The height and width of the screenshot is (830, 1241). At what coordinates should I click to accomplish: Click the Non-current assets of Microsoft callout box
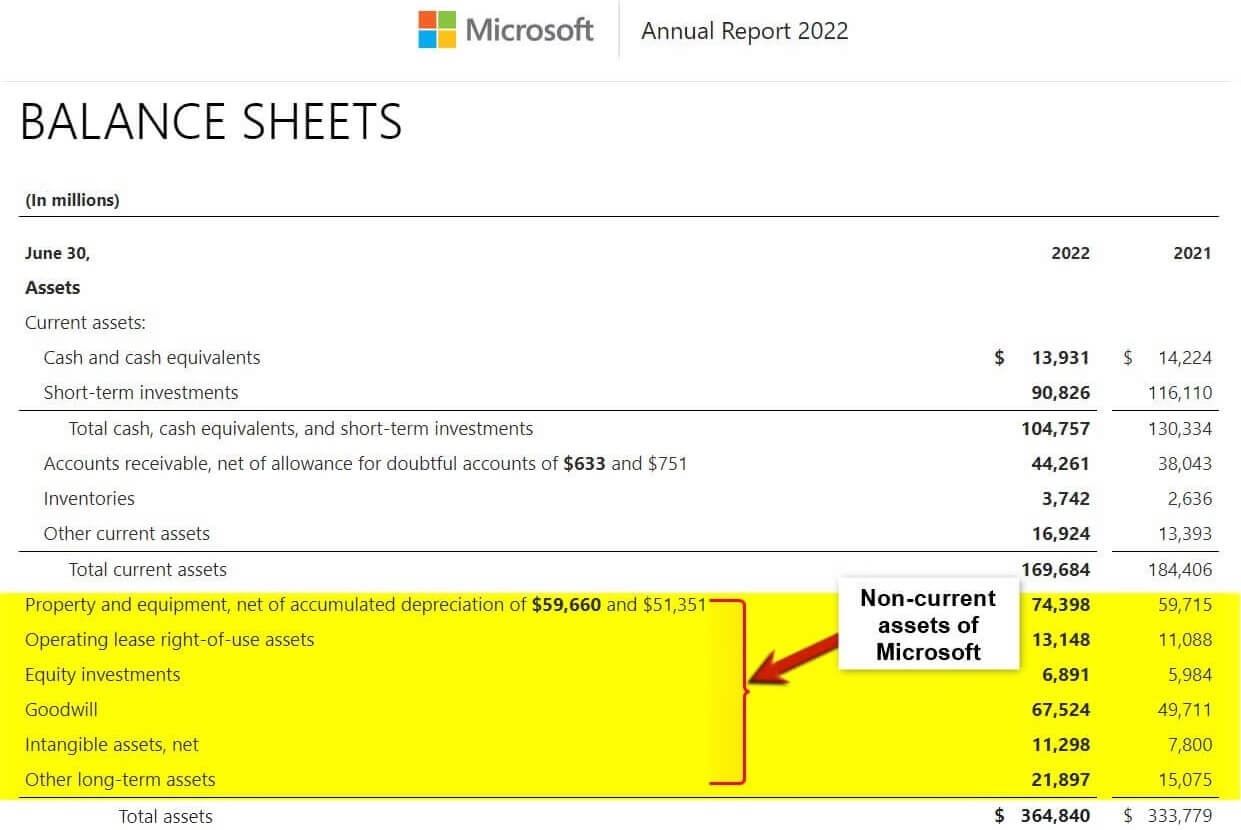(928, 624)
